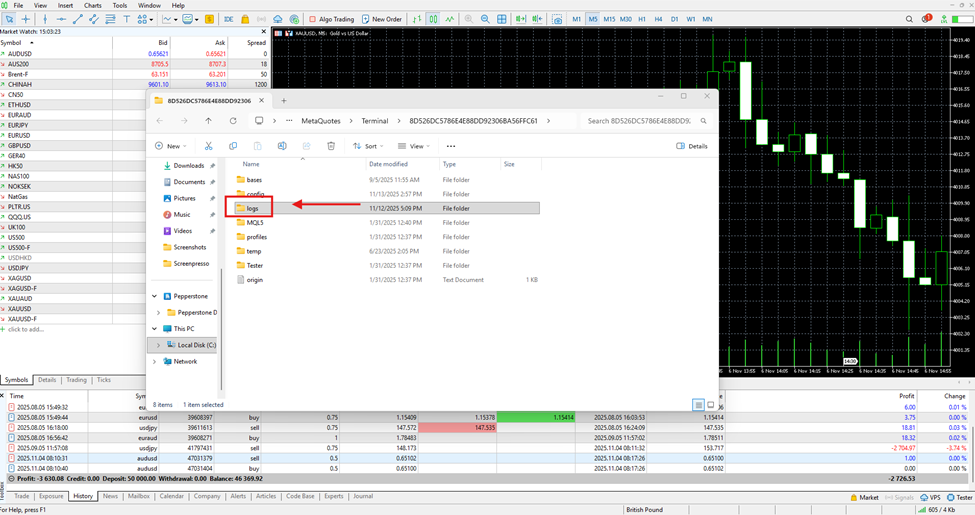The width and height of the screenshot is (975, 515).
Task: Select the logs folder
Action: tap(253, 208)
